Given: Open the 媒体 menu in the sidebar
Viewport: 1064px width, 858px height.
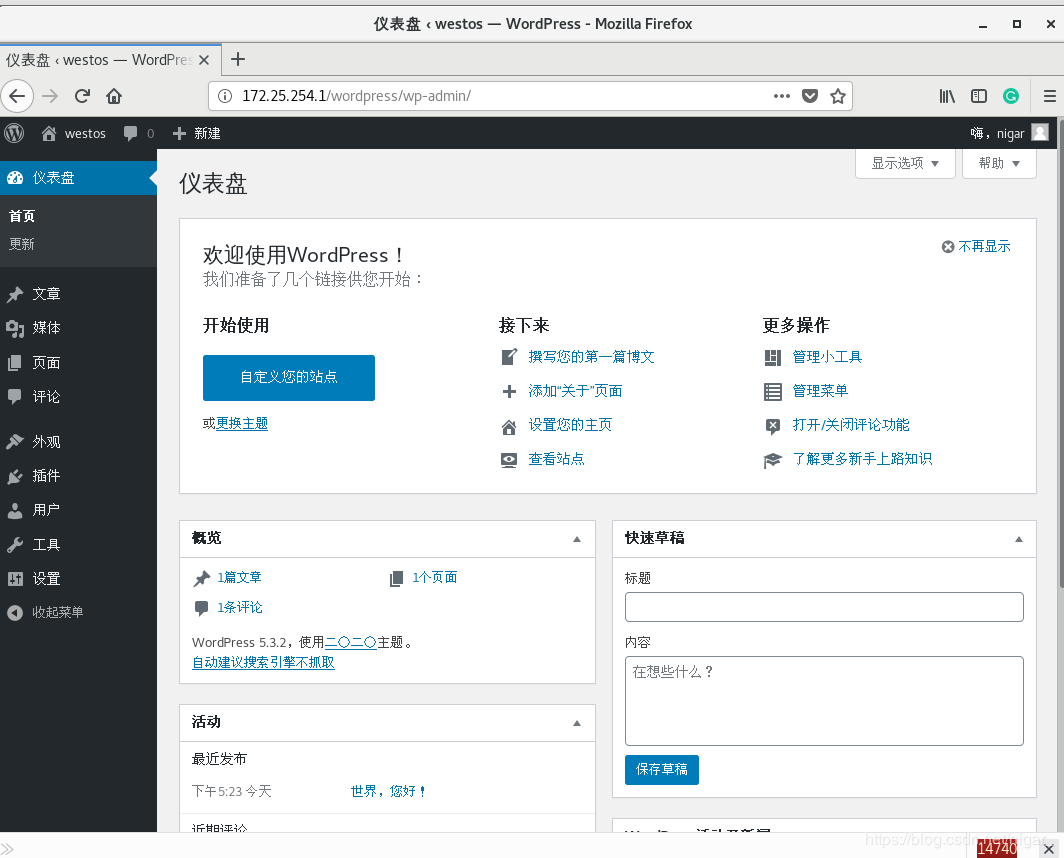Looking at the screenshot, I should click(x=78, y=328).
